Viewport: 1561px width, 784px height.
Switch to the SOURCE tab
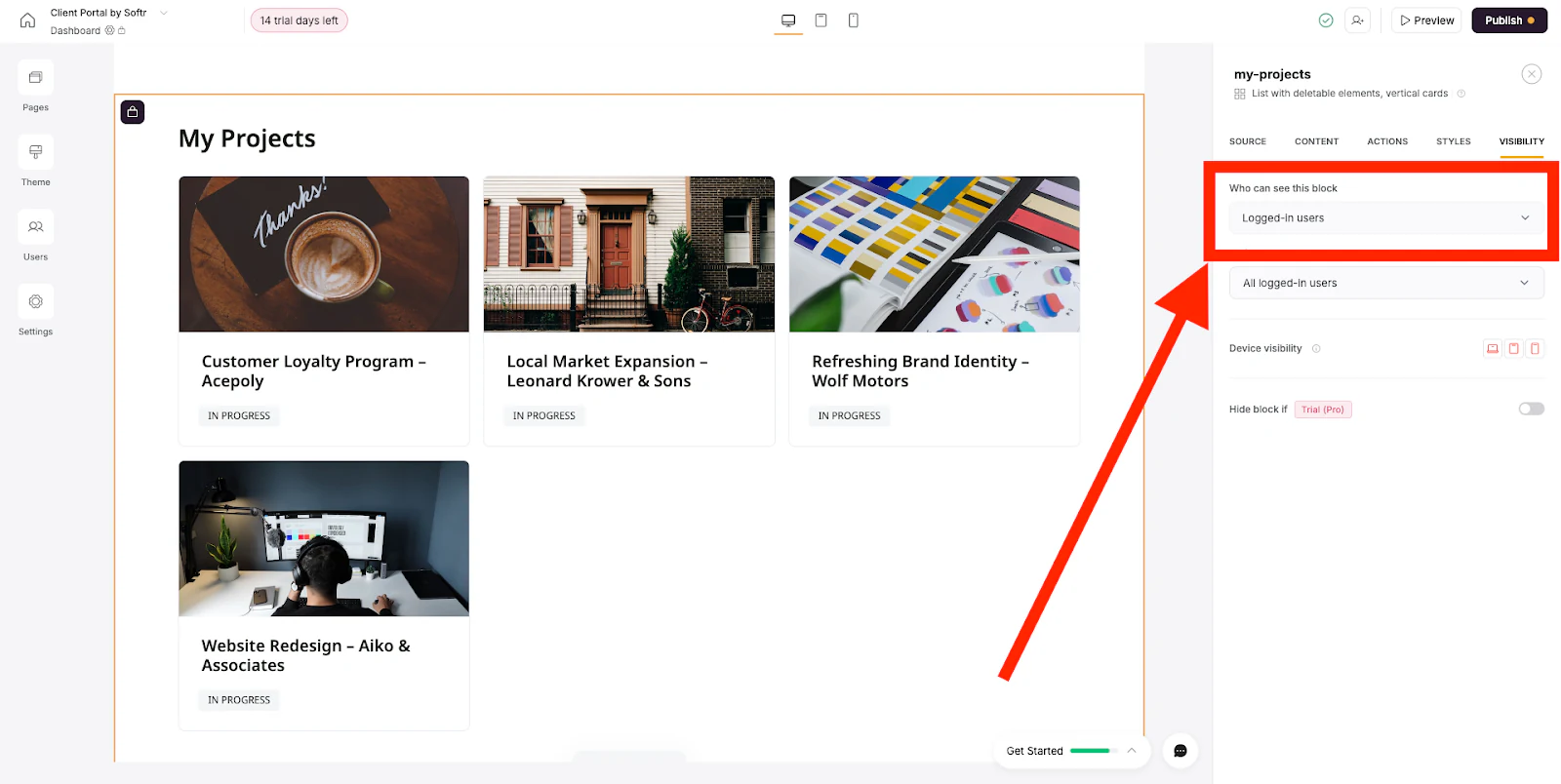(1248, 141)
